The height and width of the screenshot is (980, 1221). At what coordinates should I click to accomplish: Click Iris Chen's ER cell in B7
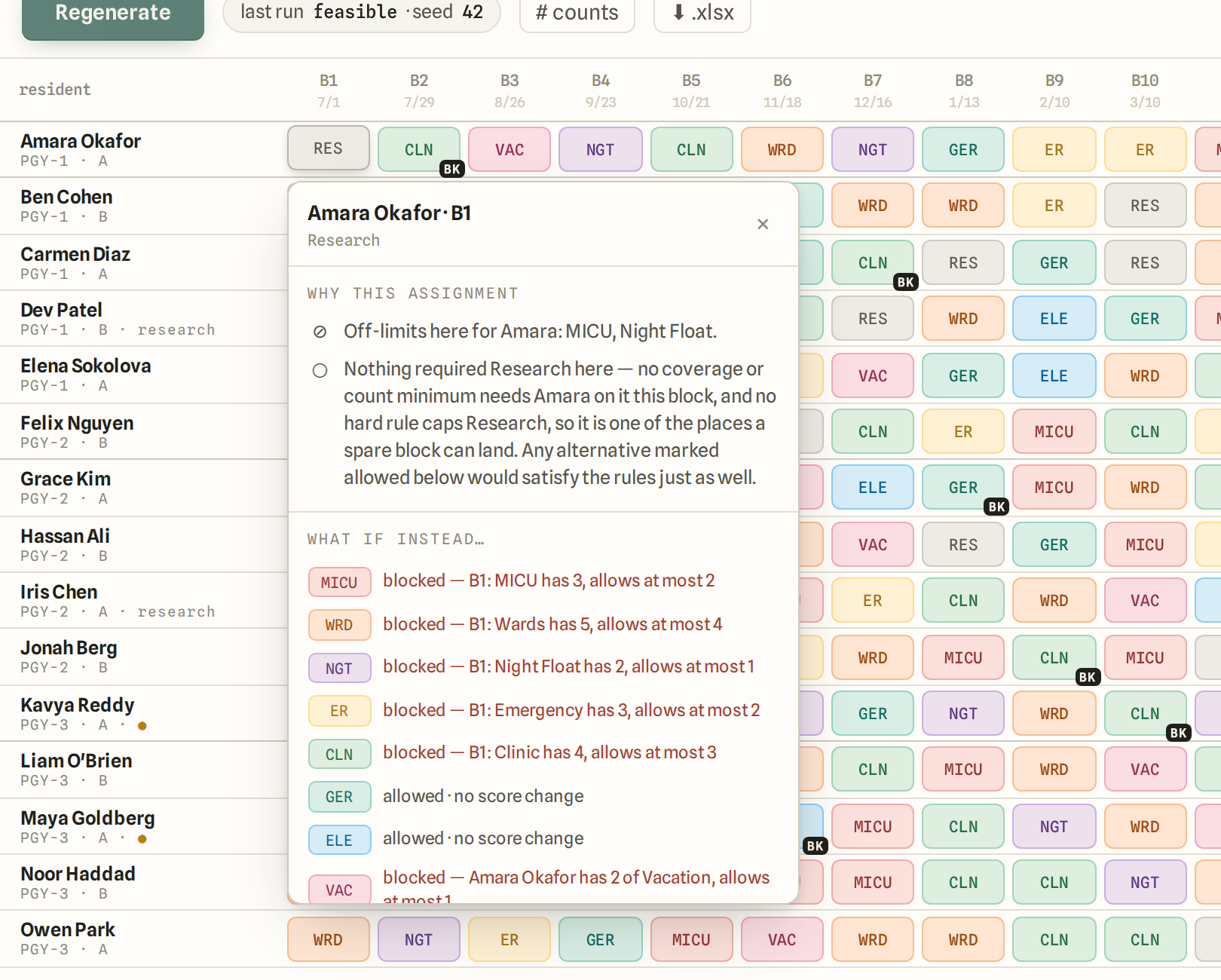[873, 600]
